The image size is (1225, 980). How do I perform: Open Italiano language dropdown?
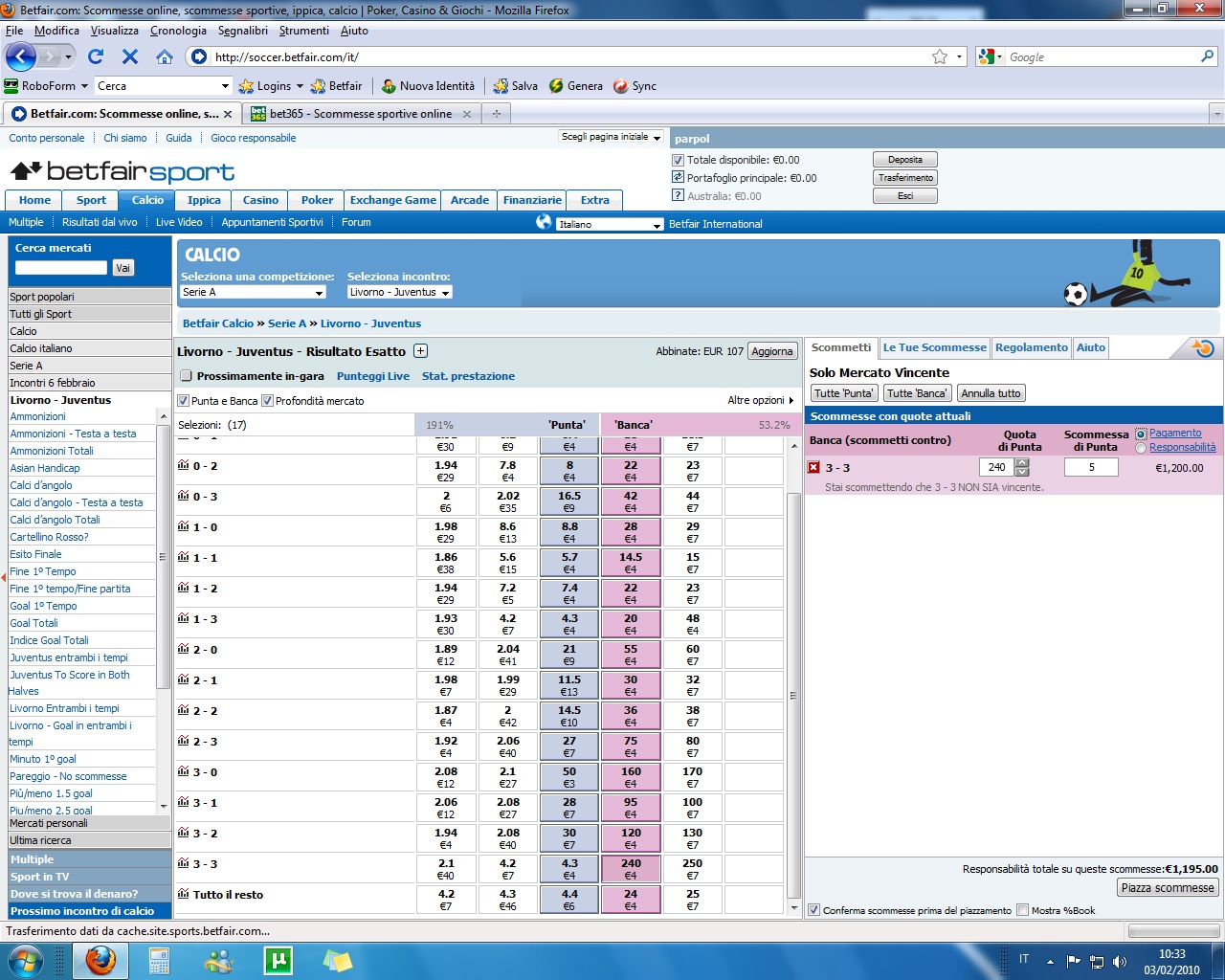[x=610, y=224]
